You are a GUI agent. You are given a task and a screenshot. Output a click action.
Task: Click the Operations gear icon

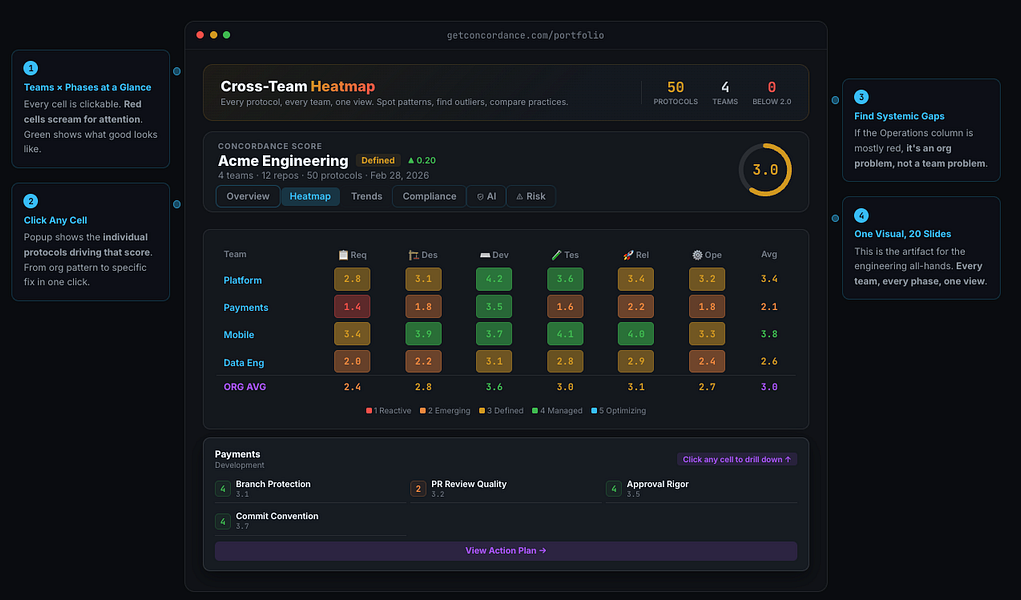point(697,255)
